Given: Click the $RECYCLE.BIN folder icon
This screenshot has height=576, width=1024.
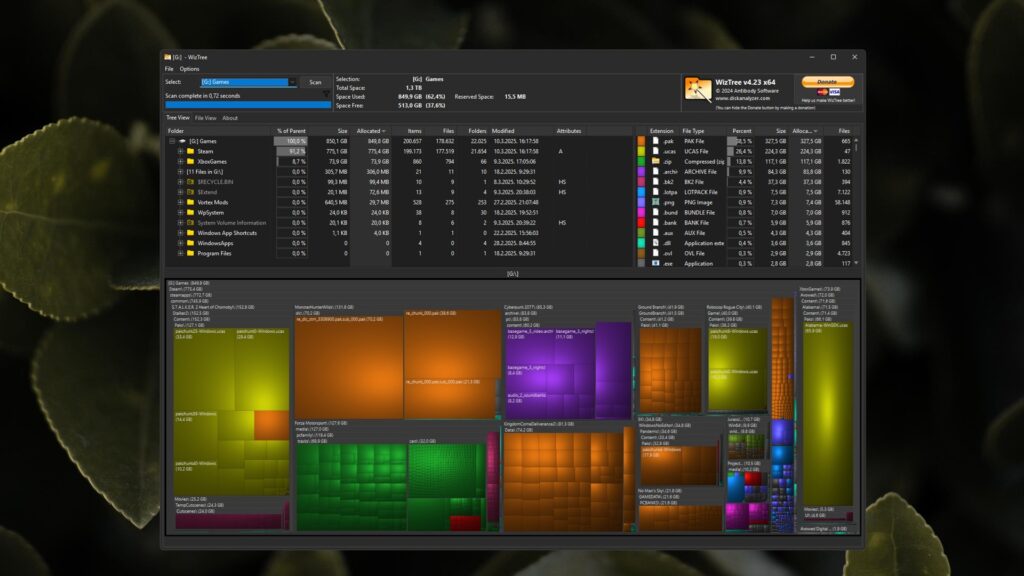Looking at the screenshot, I should (x=191, y=182).
